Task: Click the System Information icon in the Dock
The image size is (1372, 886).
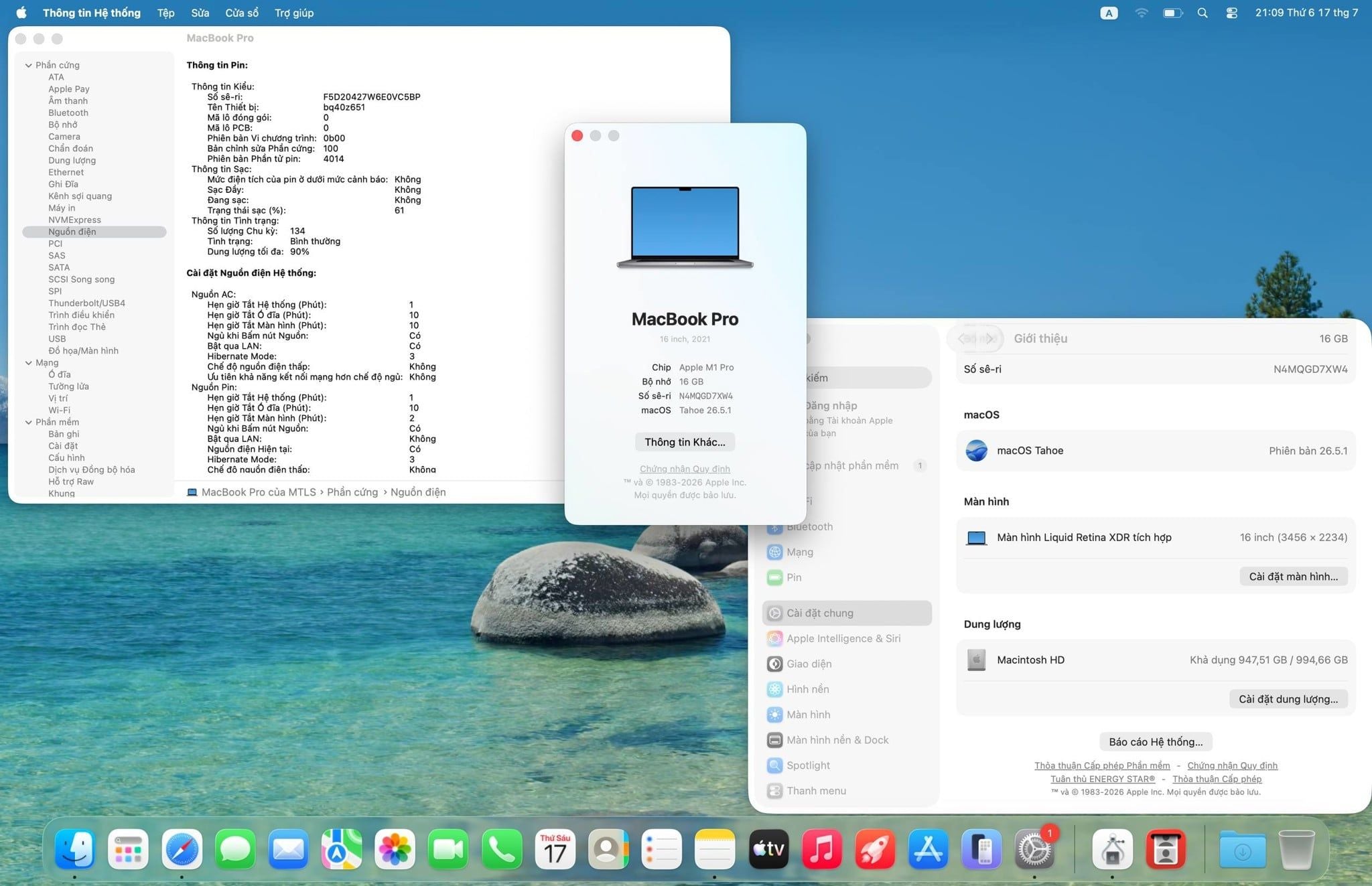Action: pyautogui.click(x=1113, y=849)
